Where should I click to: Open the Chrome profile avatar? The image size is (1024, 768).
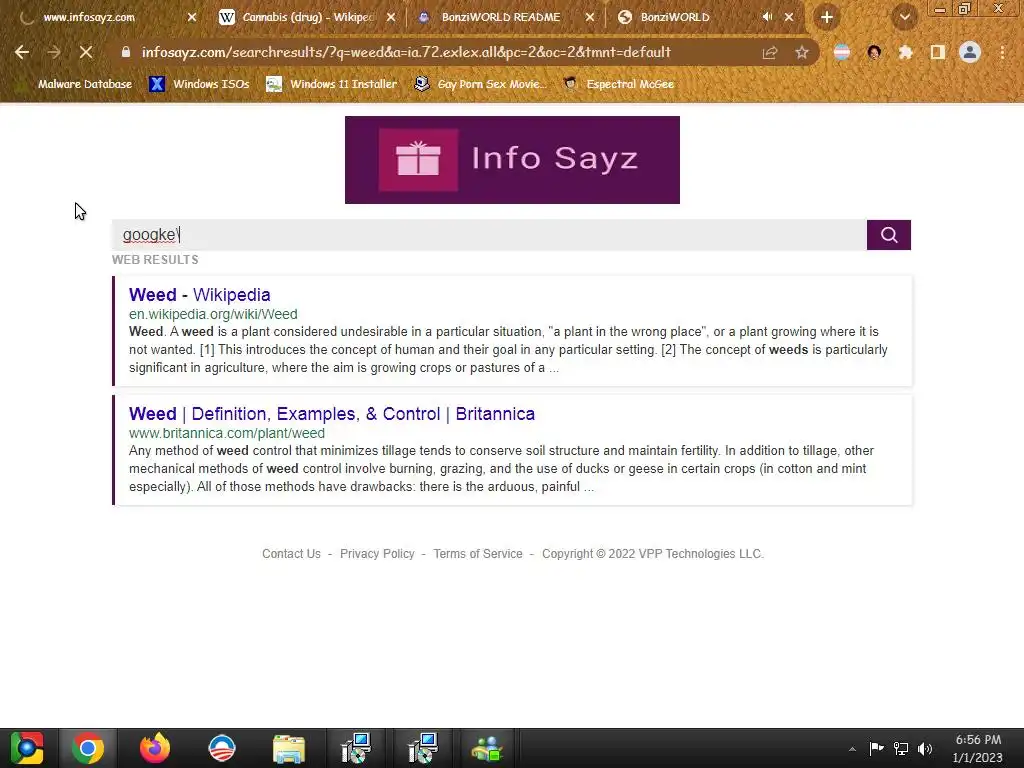coord(970,52)
